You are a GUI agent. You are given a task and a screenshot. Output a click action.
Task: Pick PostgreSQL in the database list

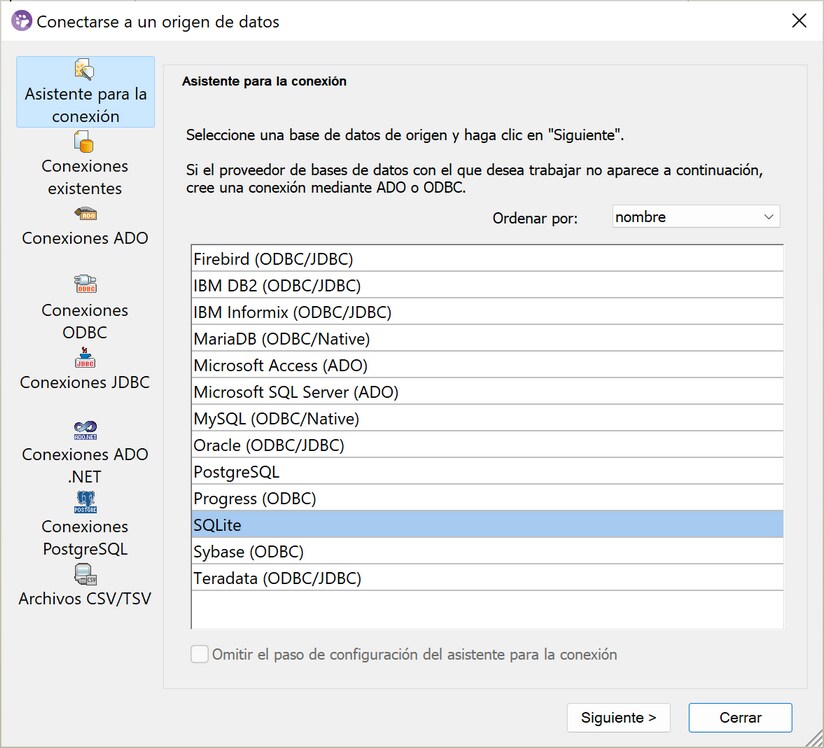[237, 471]
